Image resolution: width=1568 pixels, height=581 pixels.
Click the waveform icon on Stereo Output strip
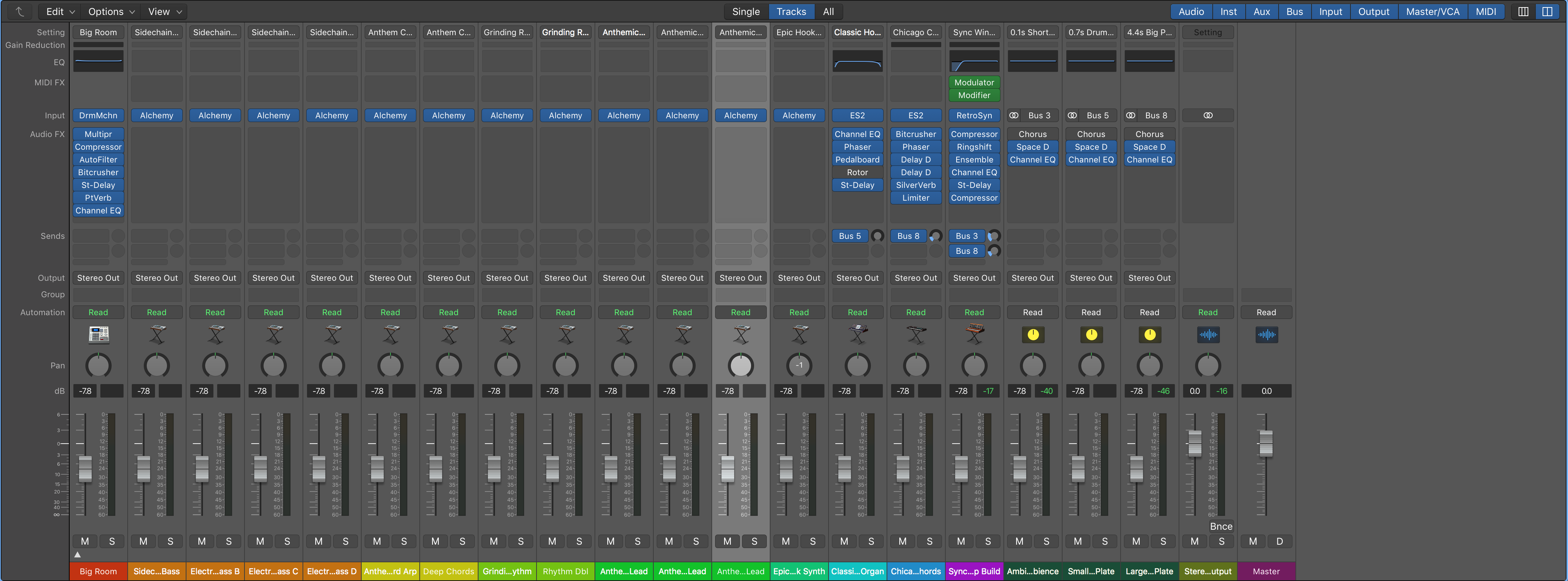(1208, 334)
